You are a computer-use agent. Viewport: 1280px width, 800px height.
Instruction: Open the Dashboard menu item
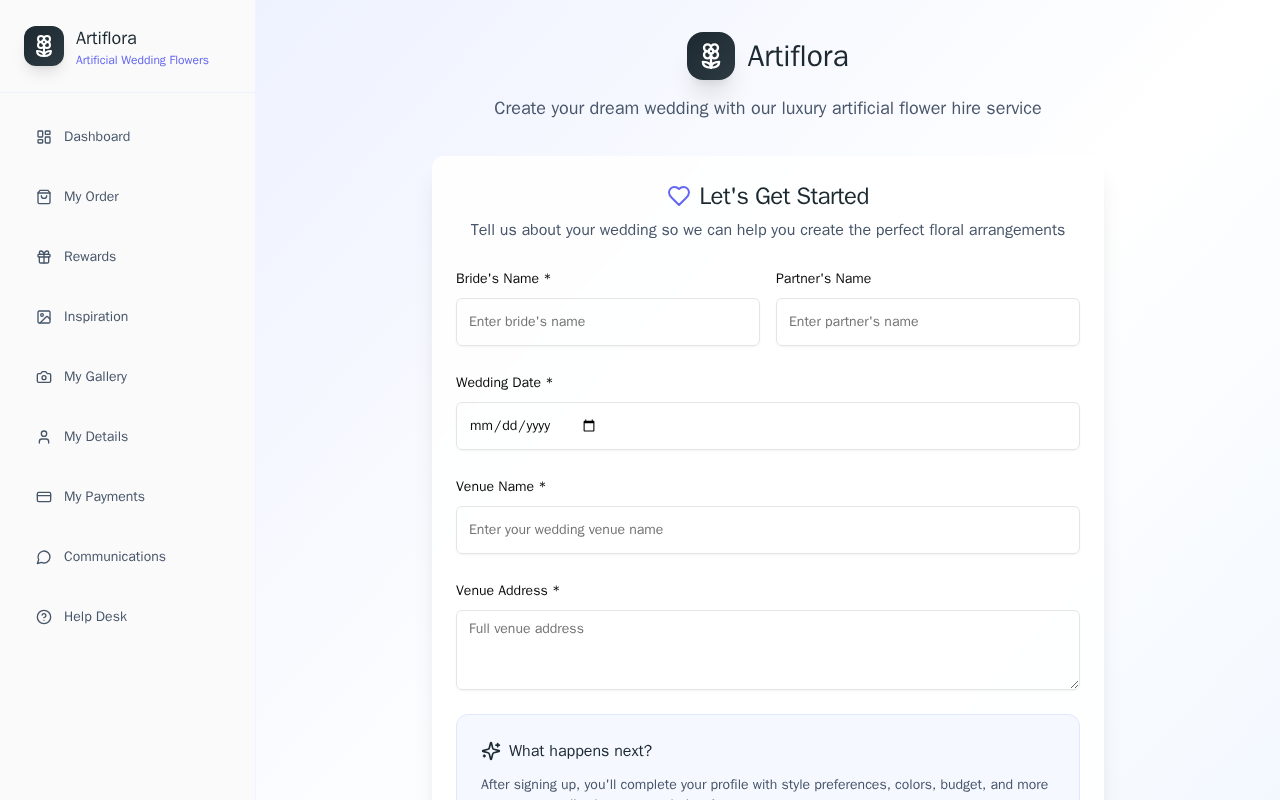tap(97, 137)
